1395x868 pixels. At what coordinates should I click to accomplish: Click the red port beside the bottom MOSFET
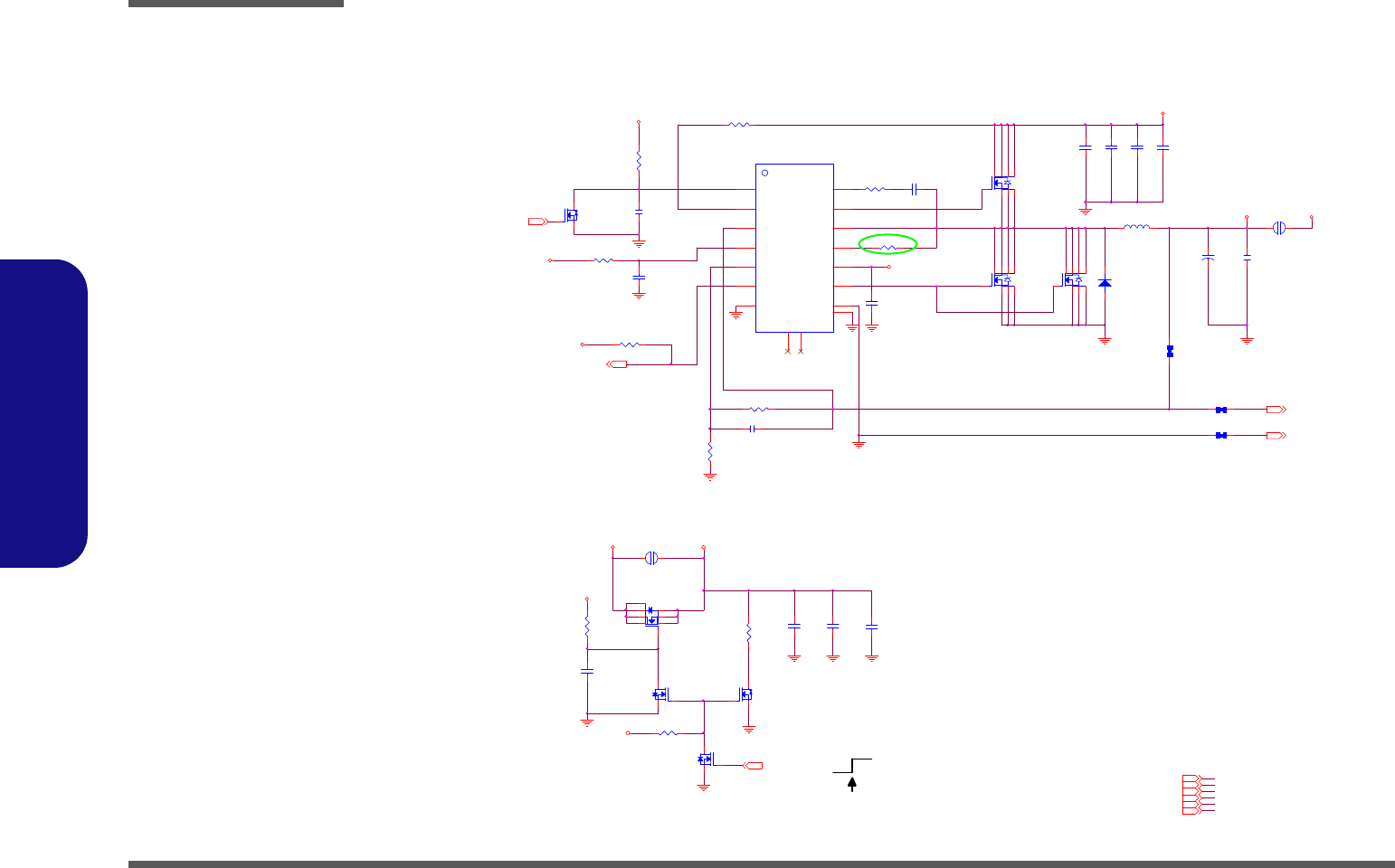click(752, 766)
